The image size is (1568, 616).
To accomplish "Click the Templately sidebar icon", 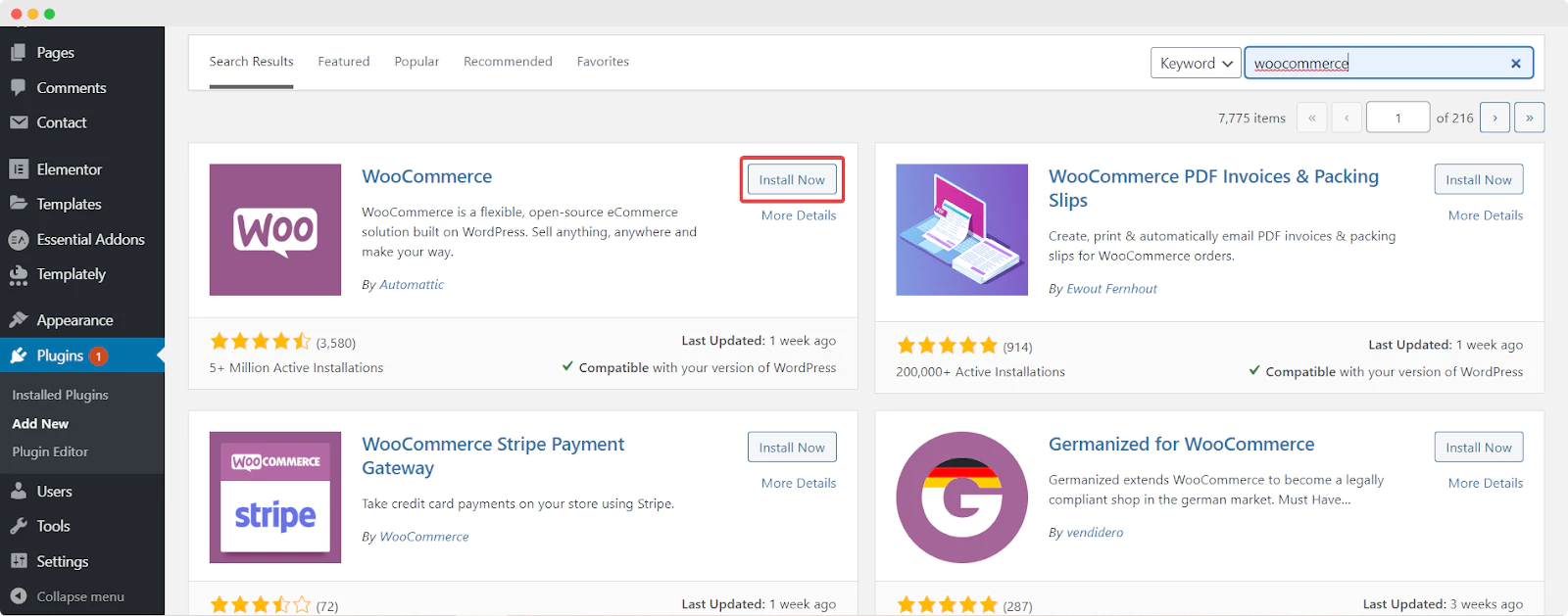I will [x=19, y=275].
